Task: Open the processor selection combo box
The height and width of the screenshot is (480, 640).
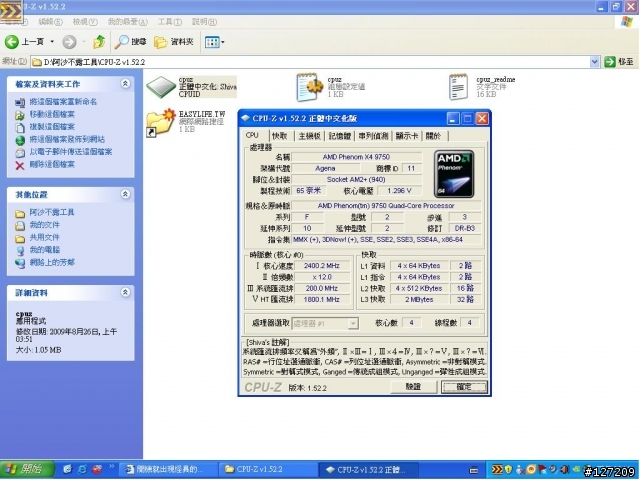Action: coord(325,323)
